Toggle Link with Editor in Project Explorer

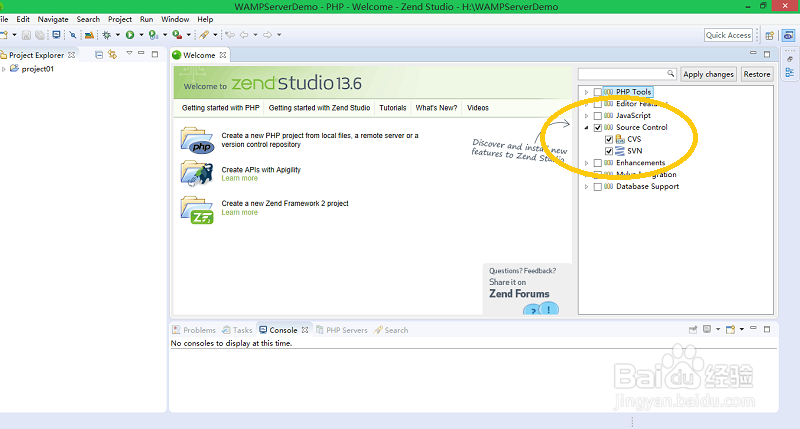[x=112, y=55]
